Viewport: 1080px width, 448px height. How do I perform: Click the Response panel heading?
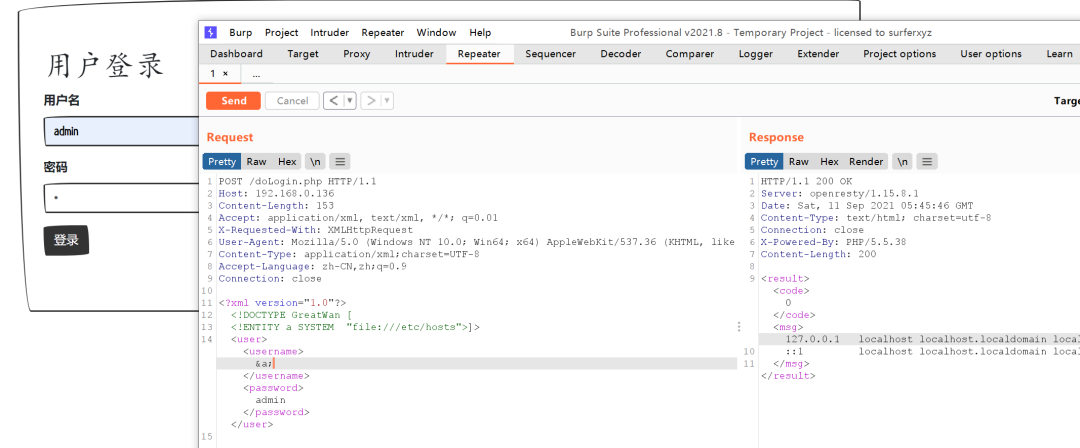point(776,137)
